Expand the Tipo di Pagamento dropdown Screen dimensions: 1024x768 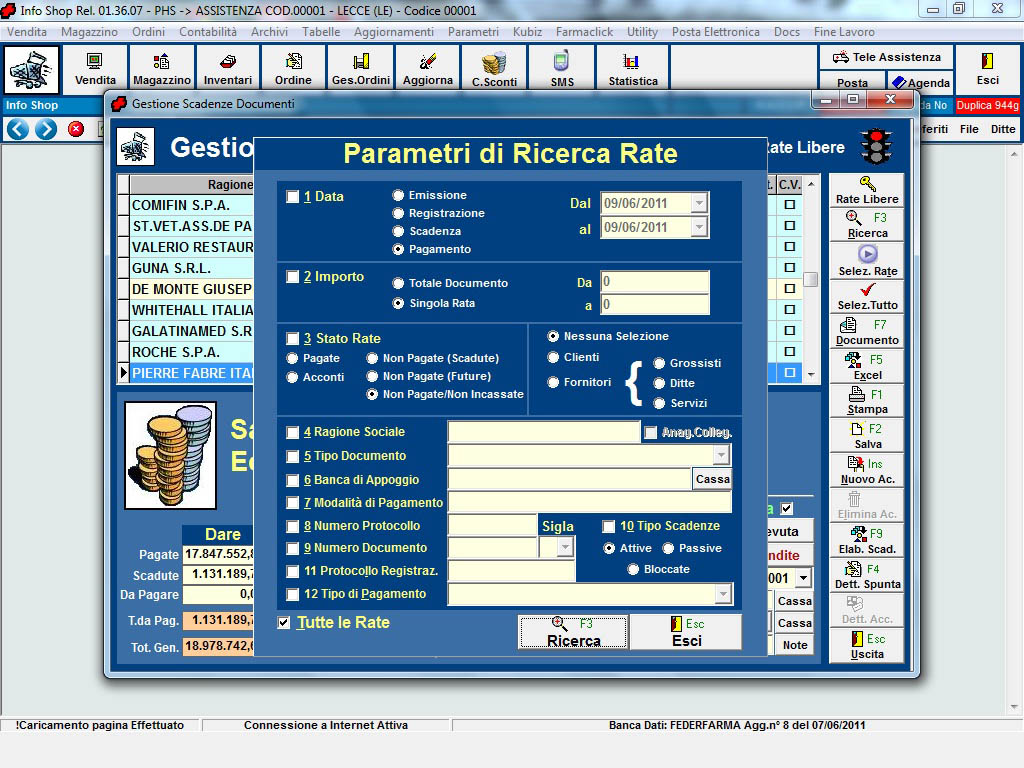pos(723,594)
